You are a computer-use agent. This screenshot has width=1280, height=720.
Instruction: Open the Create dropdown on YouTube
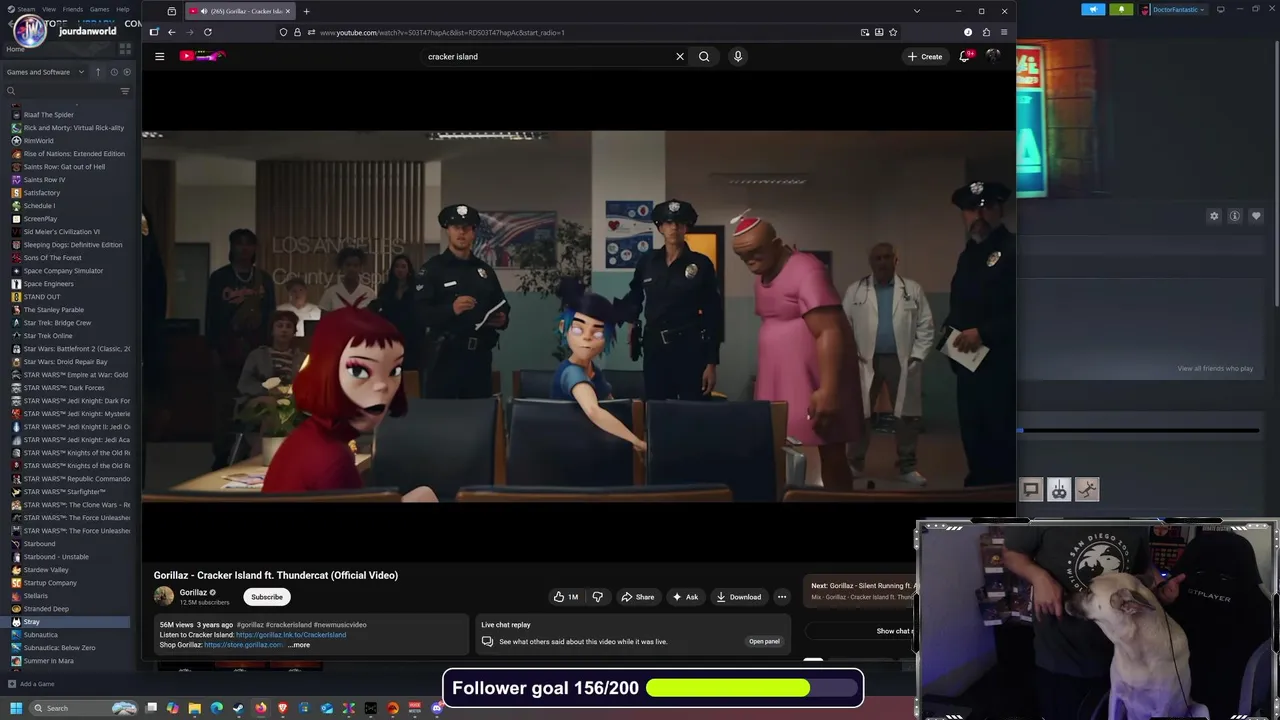pyautogui.click(x=925, y=56)
